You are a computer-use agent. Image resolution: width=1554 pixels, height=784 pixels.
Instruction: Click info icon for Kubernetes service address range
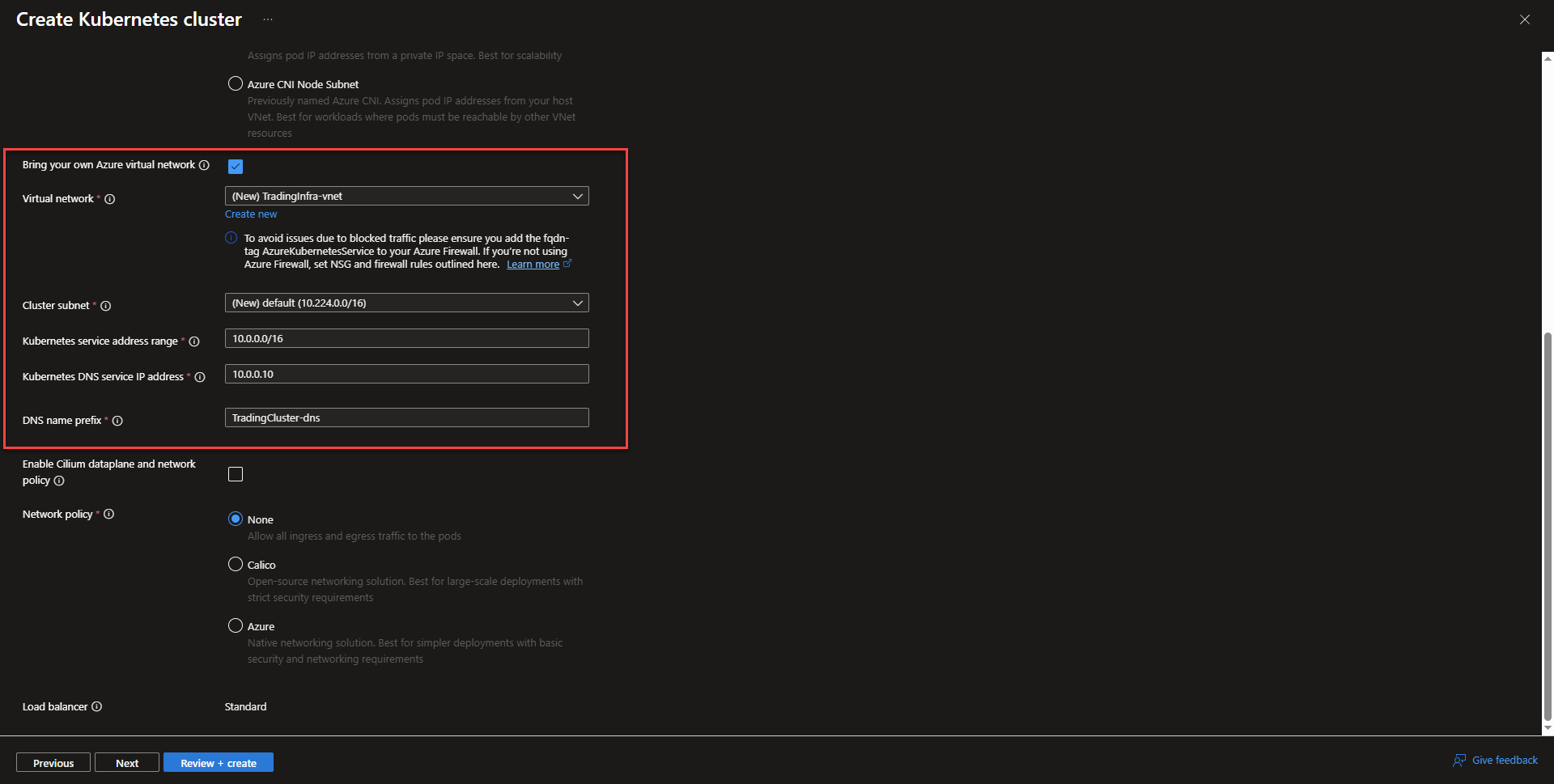[194, 341]
